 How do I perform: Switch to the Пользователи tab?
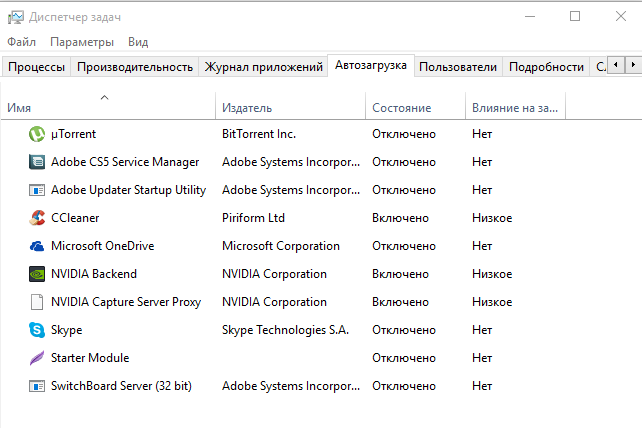(458, 67)
